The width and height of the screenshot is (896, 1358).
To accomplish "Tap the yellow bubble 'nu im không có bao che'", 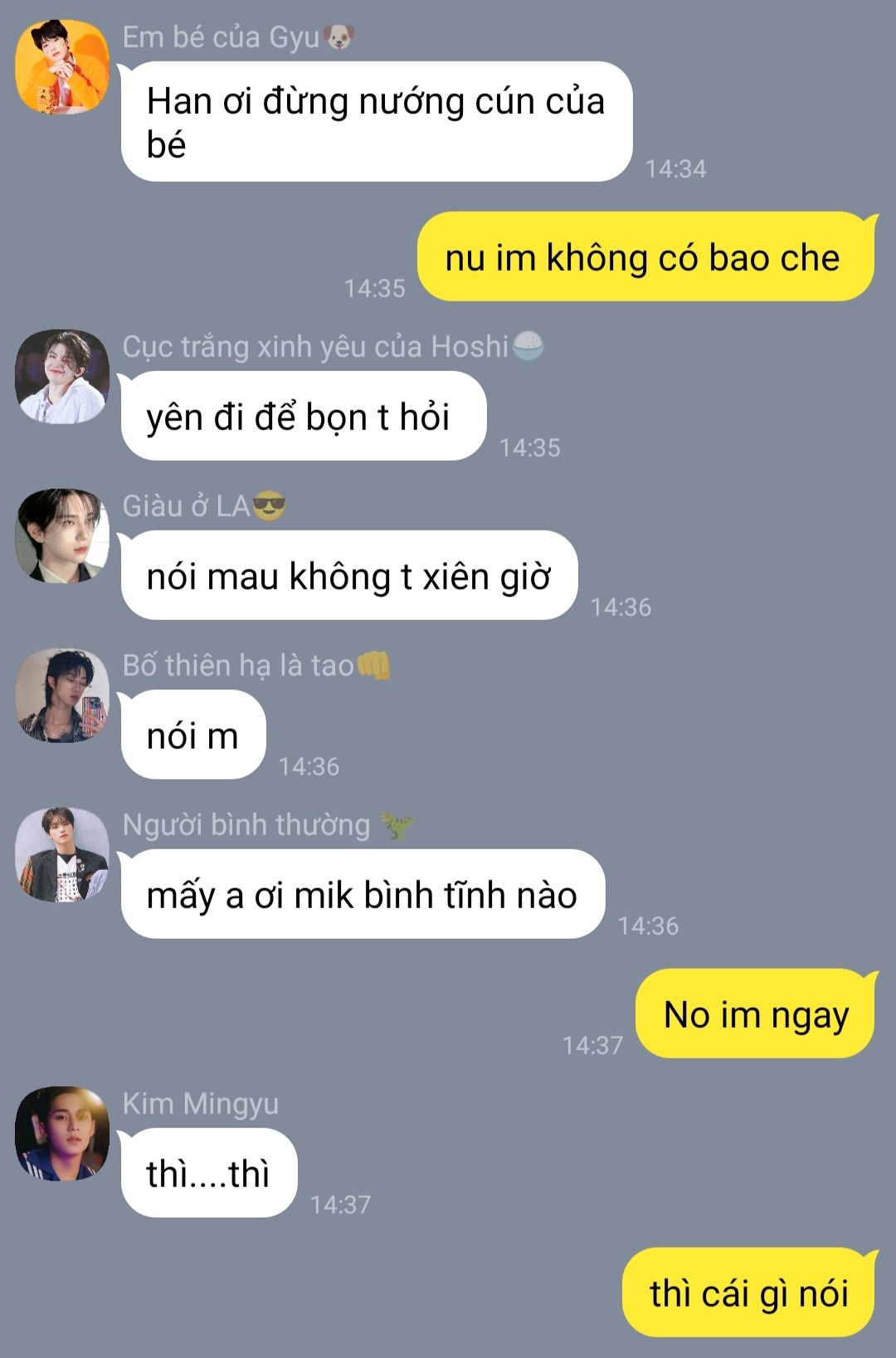I will pyautogui.click(x=646, y=256).
